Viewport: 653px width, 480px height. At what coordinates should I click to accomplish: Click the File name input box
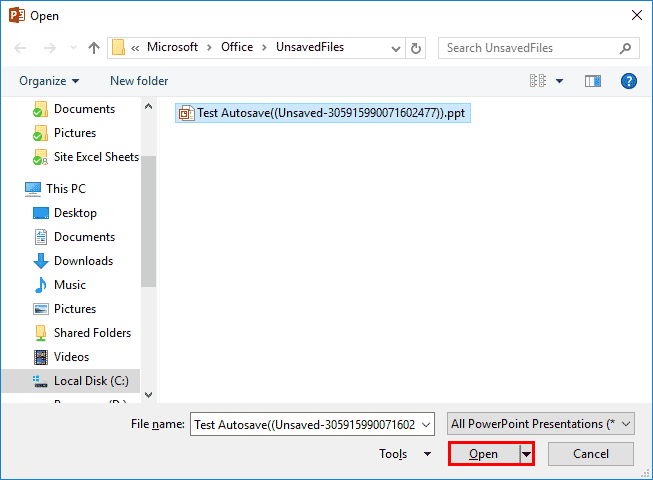(312, 424)
